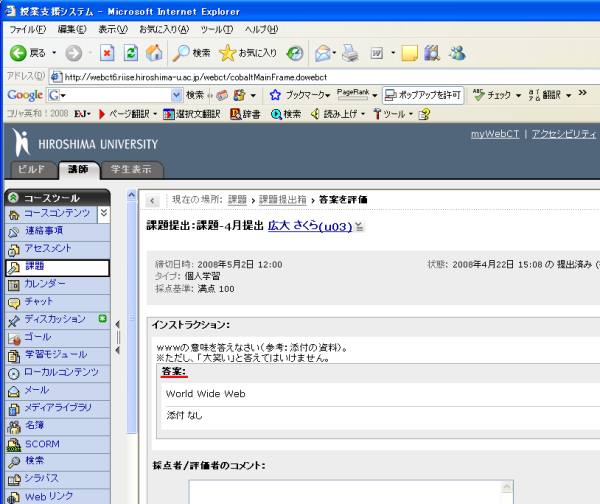
Task: Open the ツール menu in menu bar
Action: [217, 29]
